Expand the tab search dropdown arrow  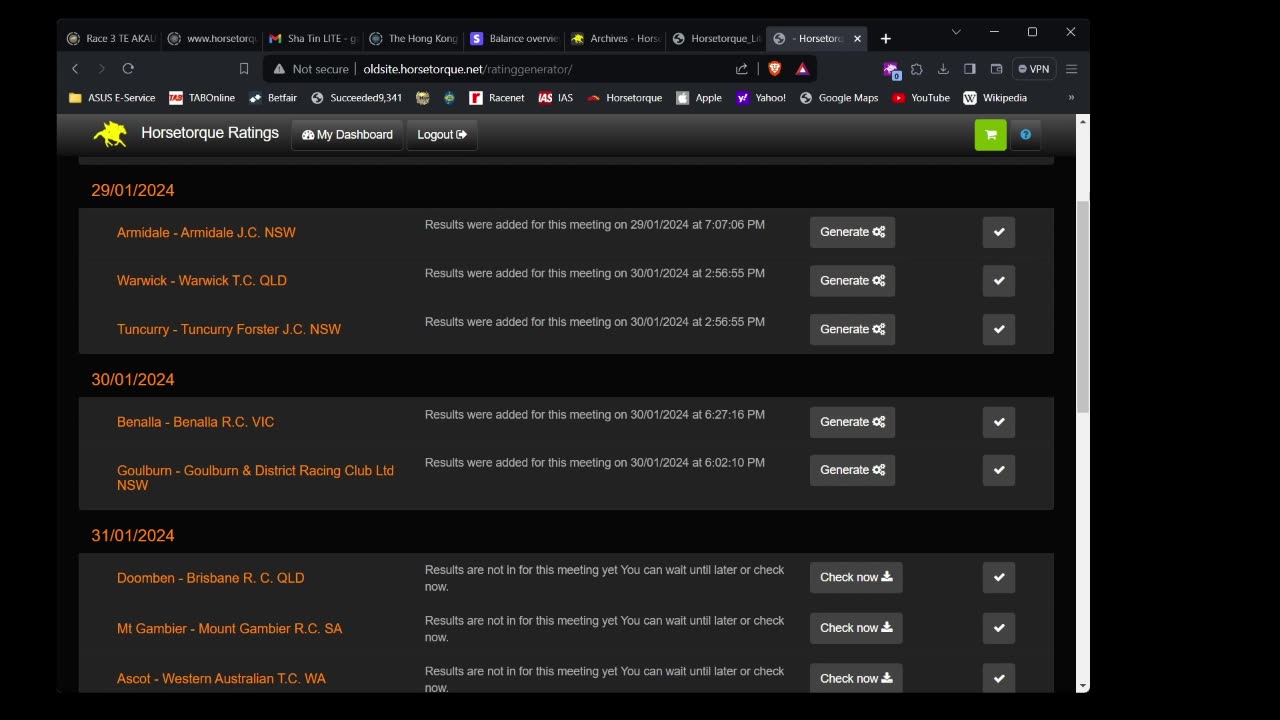click(956, 32)
